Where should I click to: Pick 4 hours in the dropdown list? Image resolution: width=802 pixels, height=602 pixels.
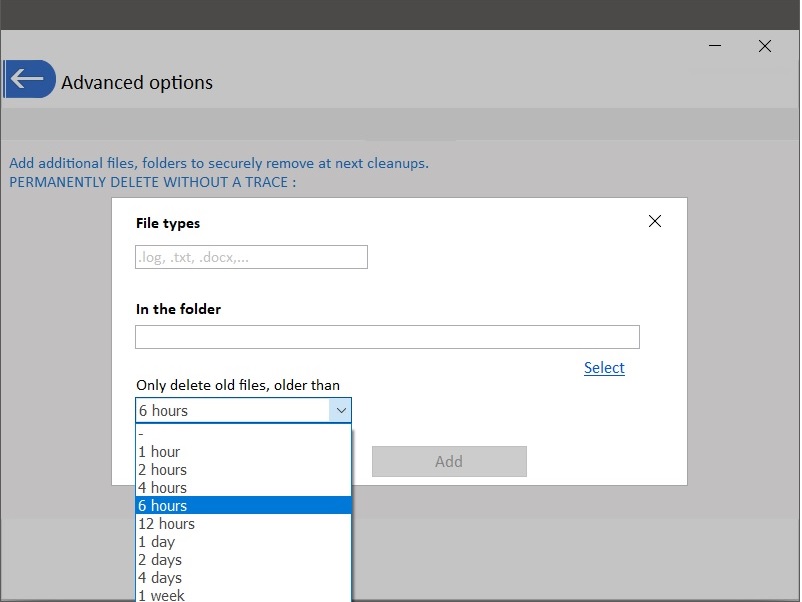pos(243,488)
